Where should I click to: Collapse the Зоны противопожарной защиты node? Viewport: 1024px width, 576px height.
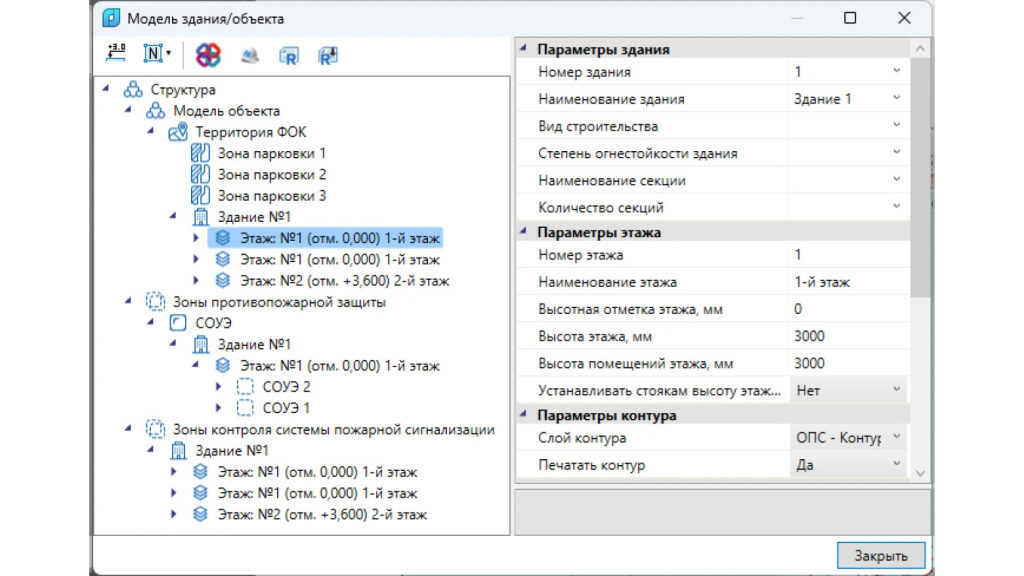128,302
